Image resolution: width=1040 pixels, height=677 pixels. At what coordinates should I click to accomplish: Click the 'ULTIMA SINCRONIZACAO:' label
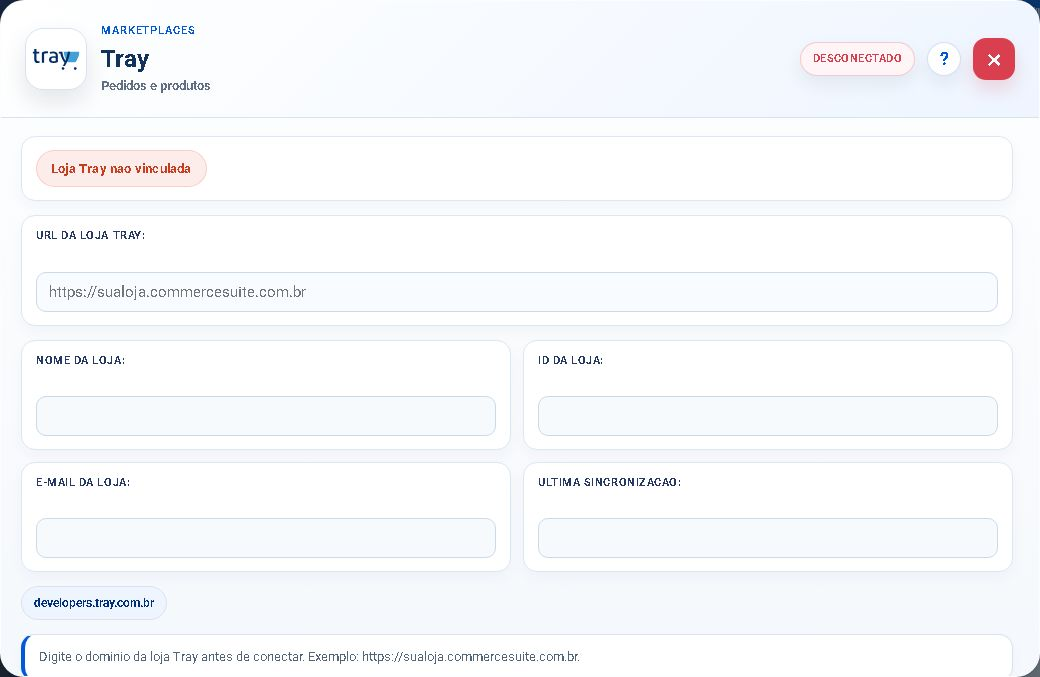click(610, 482)
